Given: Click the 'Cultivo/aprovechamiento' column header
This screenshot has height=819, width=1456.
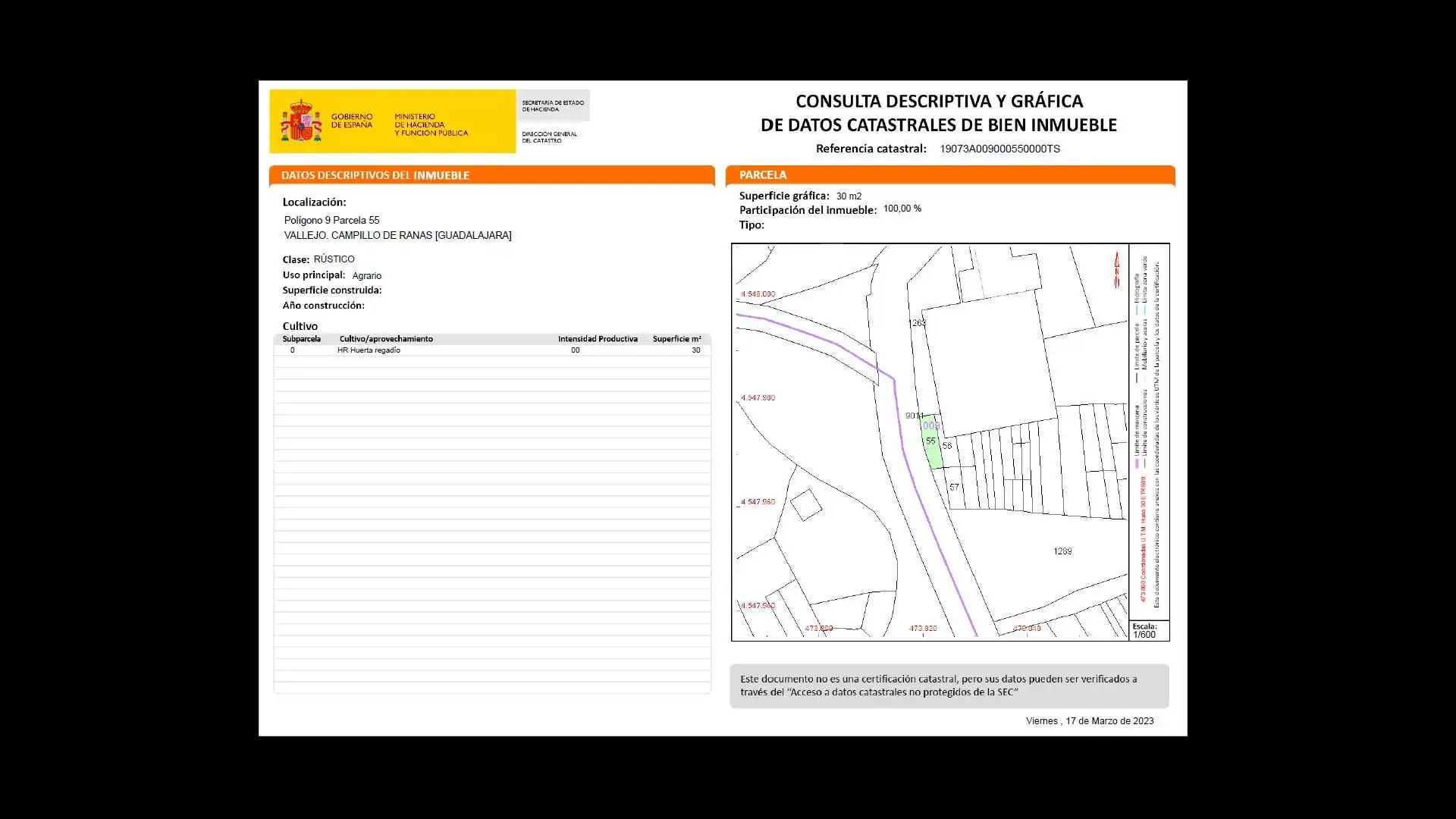Looking at the screenshot, I should pos(386,339).
